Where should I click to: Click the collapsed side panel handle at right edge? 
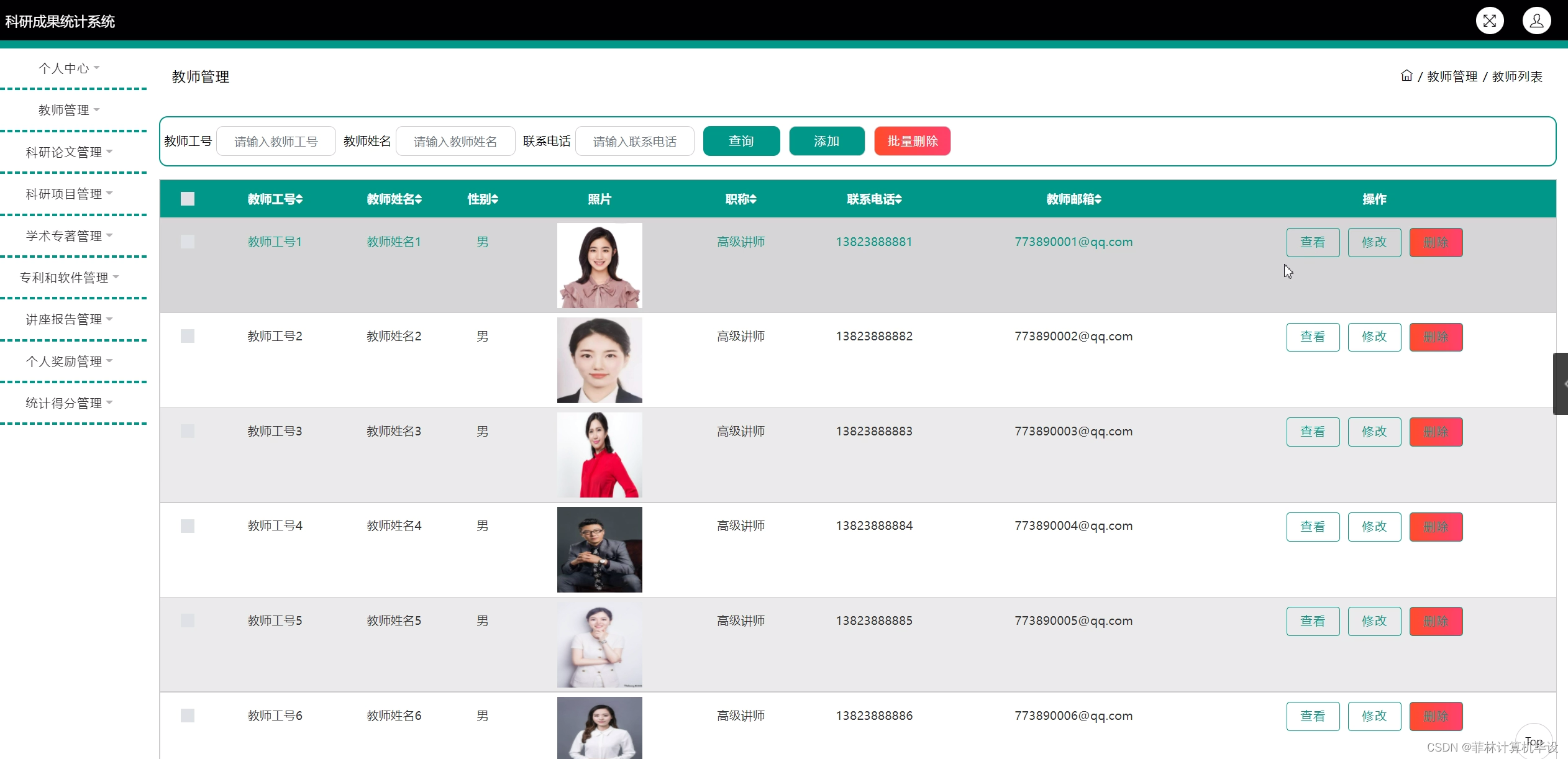tap(1561, 383)
